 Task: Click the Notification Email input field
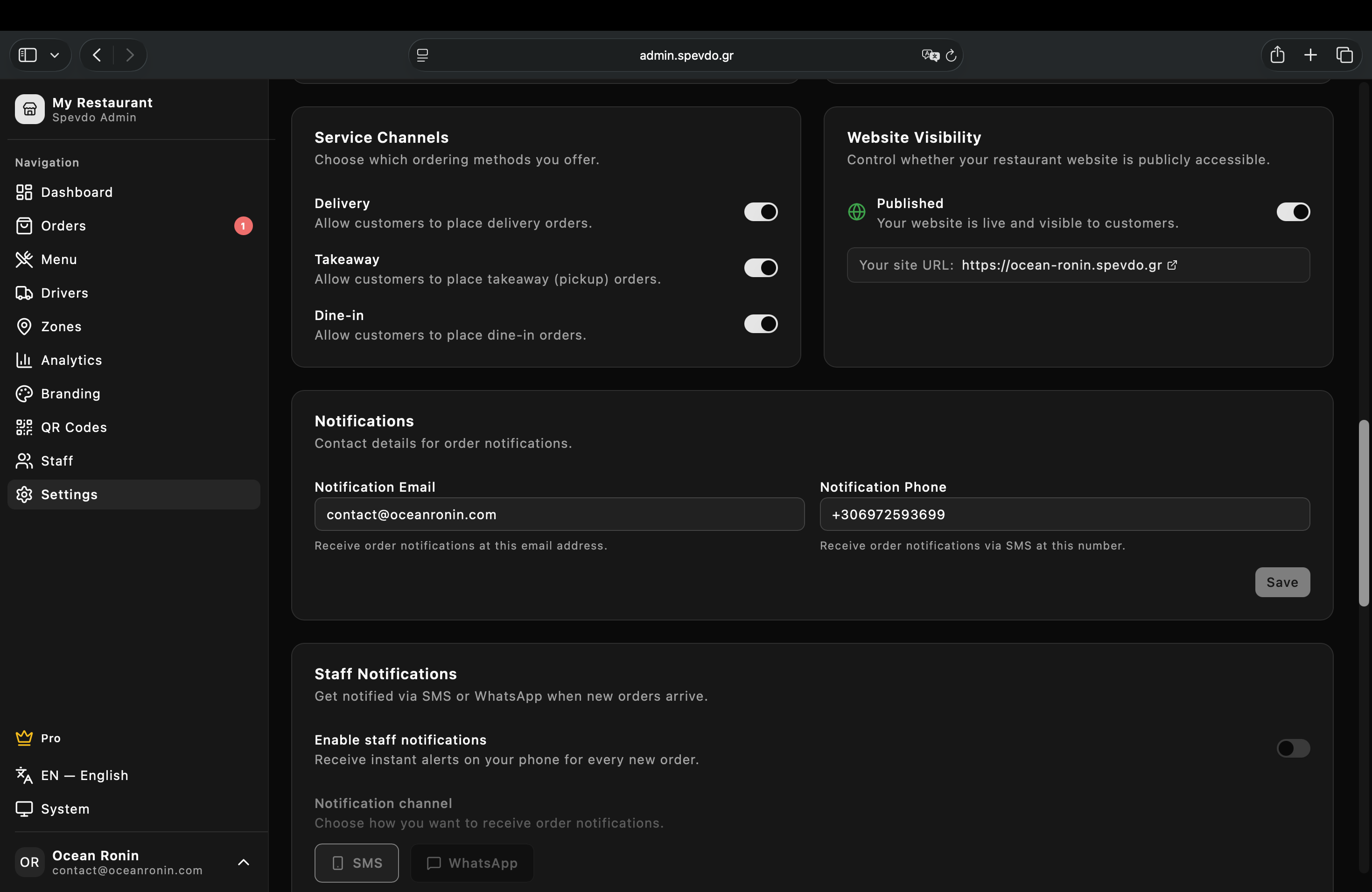[x=558, y=515]
